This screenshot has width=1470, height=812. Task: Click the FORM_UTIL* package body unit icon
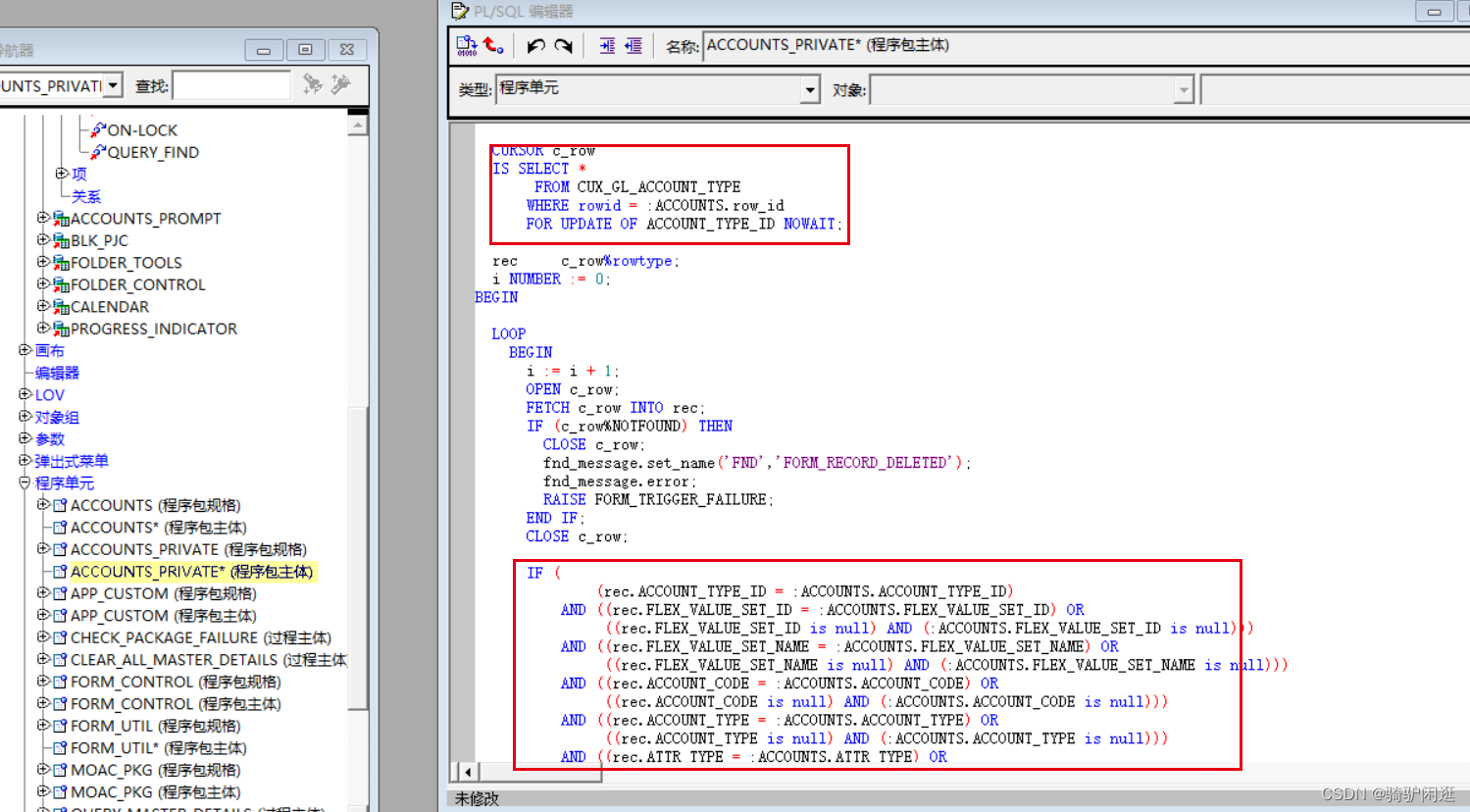tap(60, 748)
